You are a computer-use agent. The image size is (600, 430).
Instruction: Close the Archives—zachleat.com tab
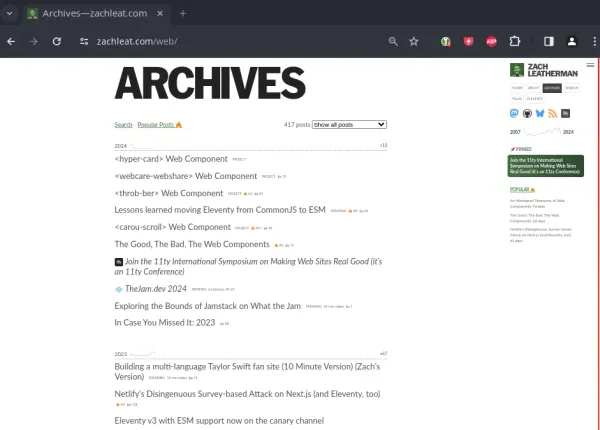point(160,13)
